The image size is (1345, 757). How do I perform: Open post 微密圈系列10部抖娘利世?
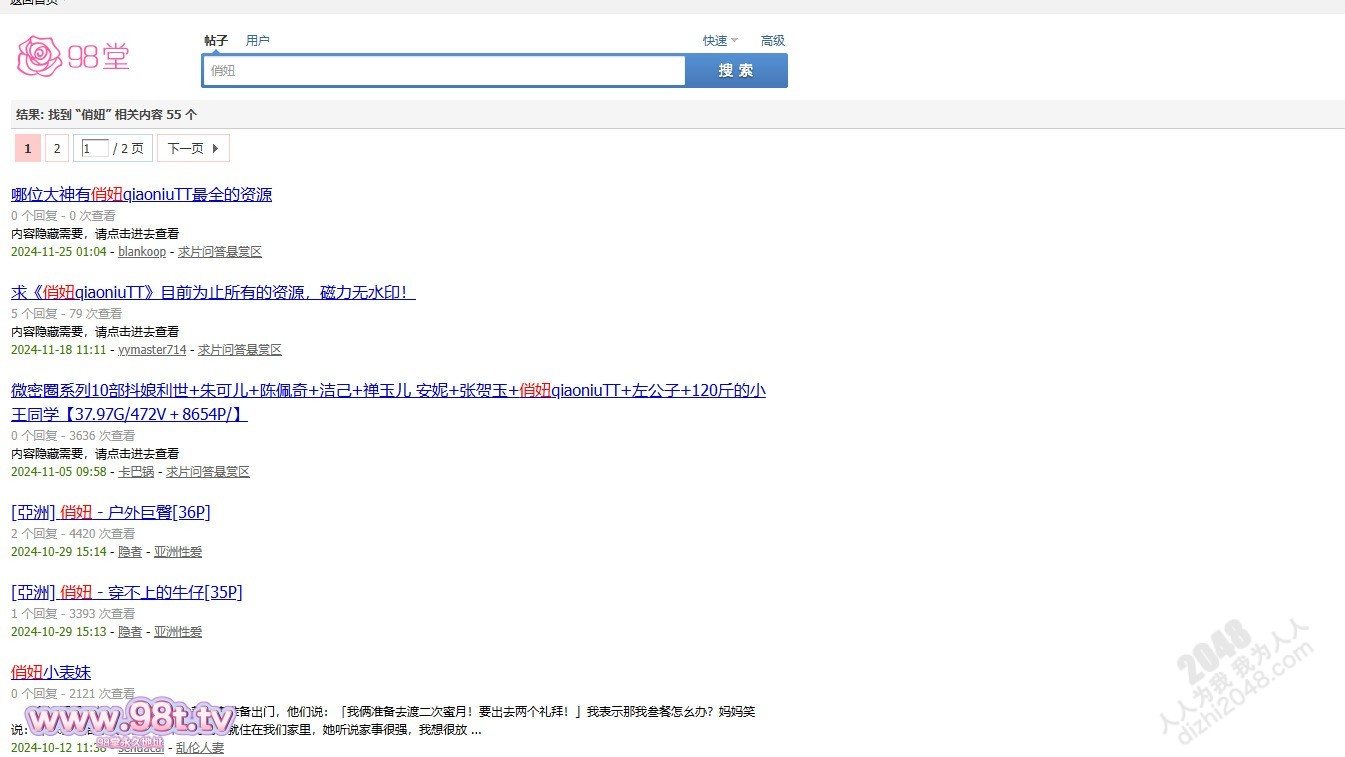click(x=388, y=402)
